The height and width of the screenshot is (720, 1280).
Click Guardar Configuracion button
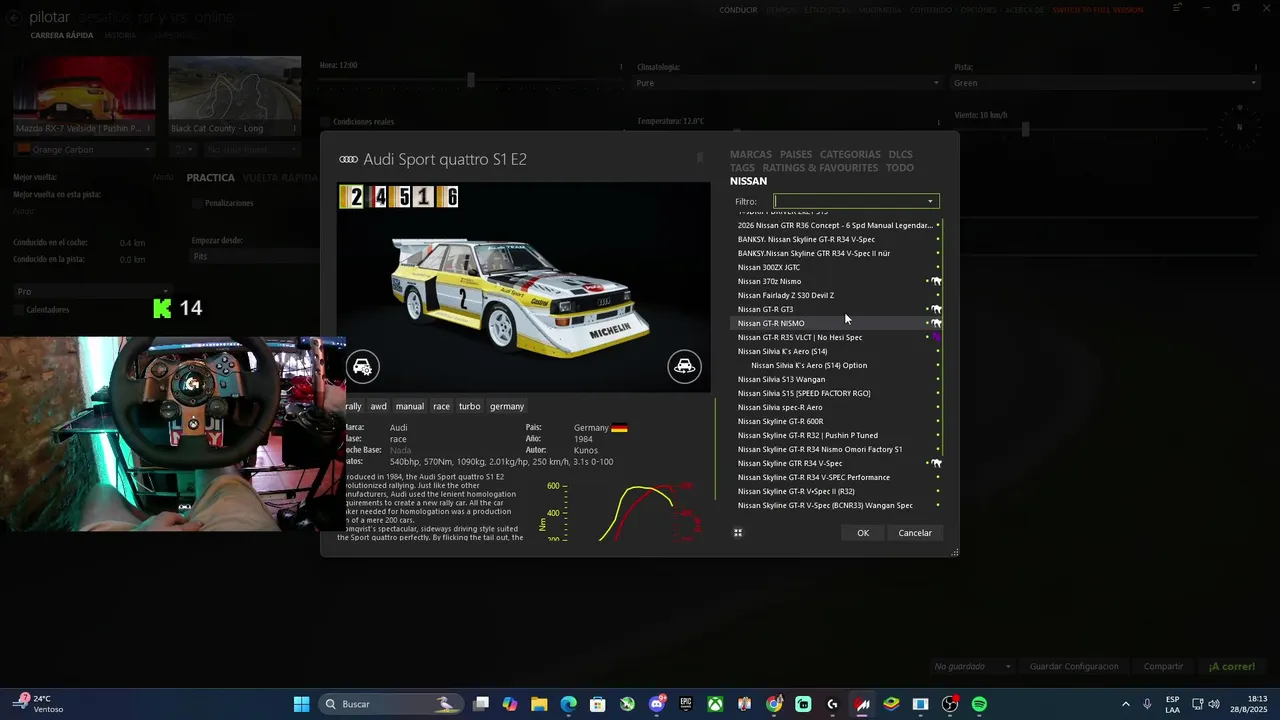1074,666
